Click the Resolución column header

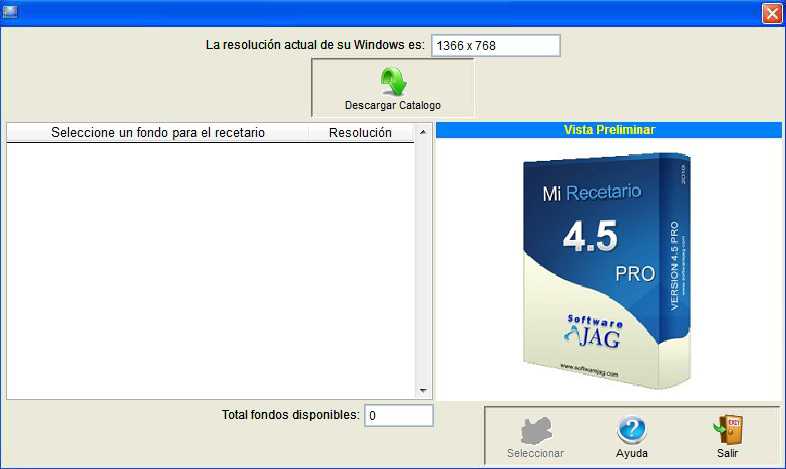click(x=360, y=133)
